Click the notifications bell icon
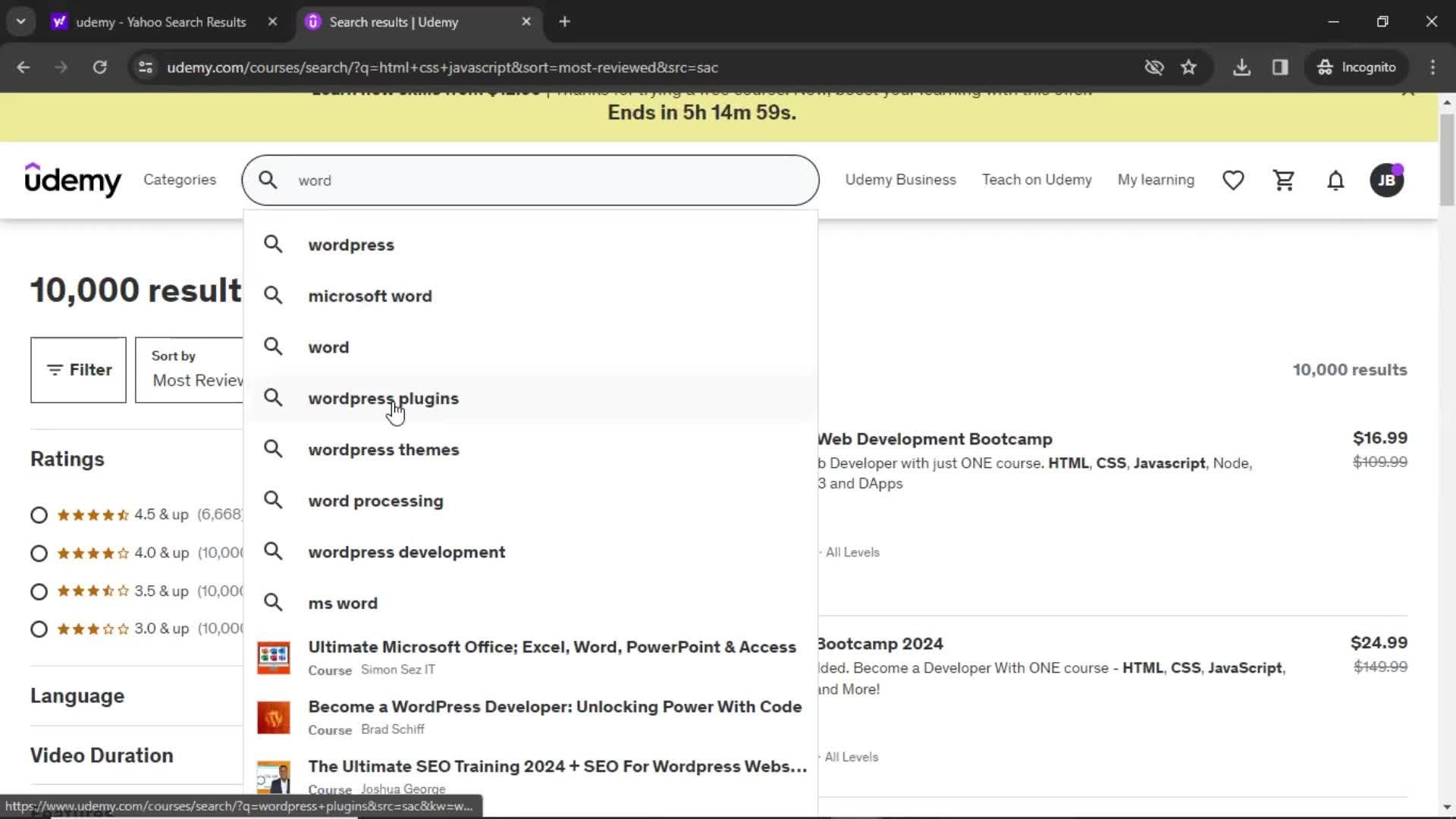This screenshot has height=819, width=1456. click(1336, 180)
